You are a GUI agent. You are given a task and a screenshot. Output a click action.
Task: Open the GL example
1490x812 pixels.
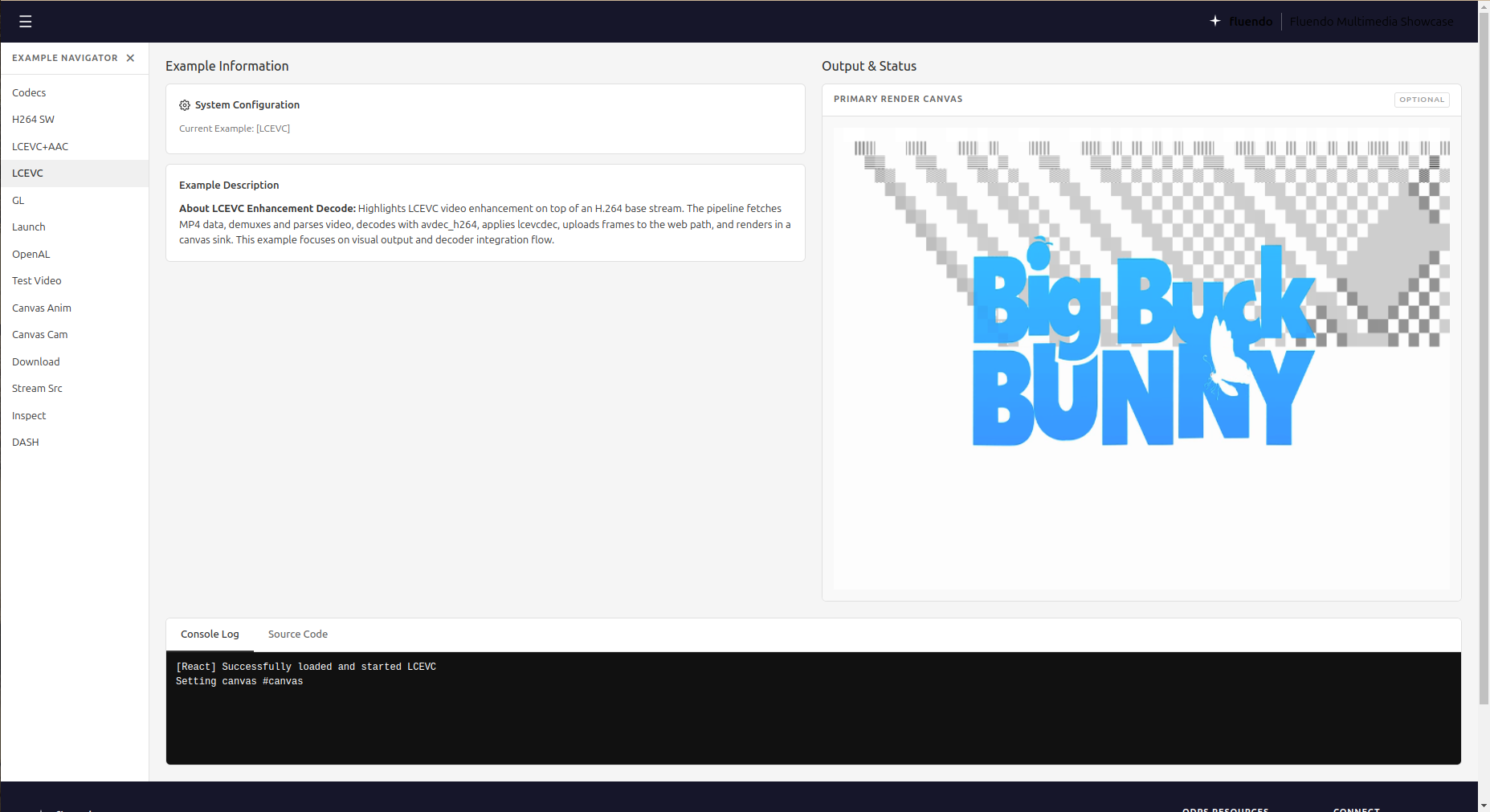pos(75,201)
